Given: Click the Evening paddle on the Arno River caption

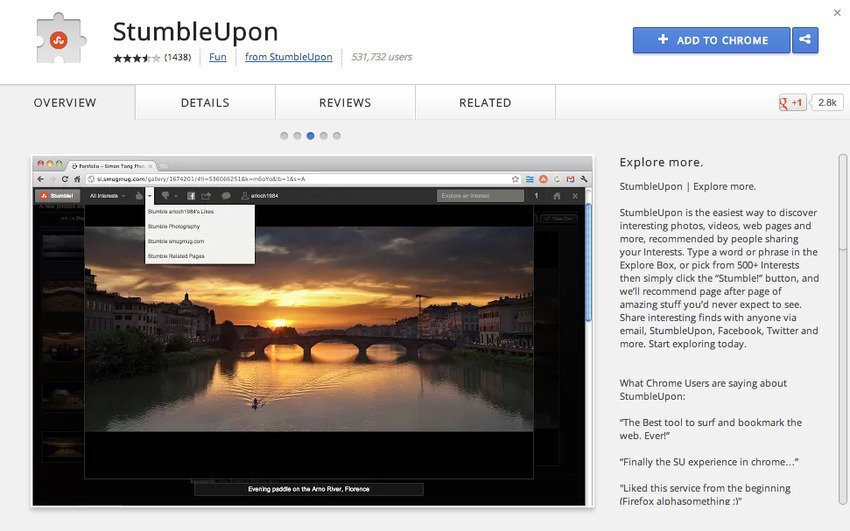Looking at the screenshot, I should click(309, 489).
